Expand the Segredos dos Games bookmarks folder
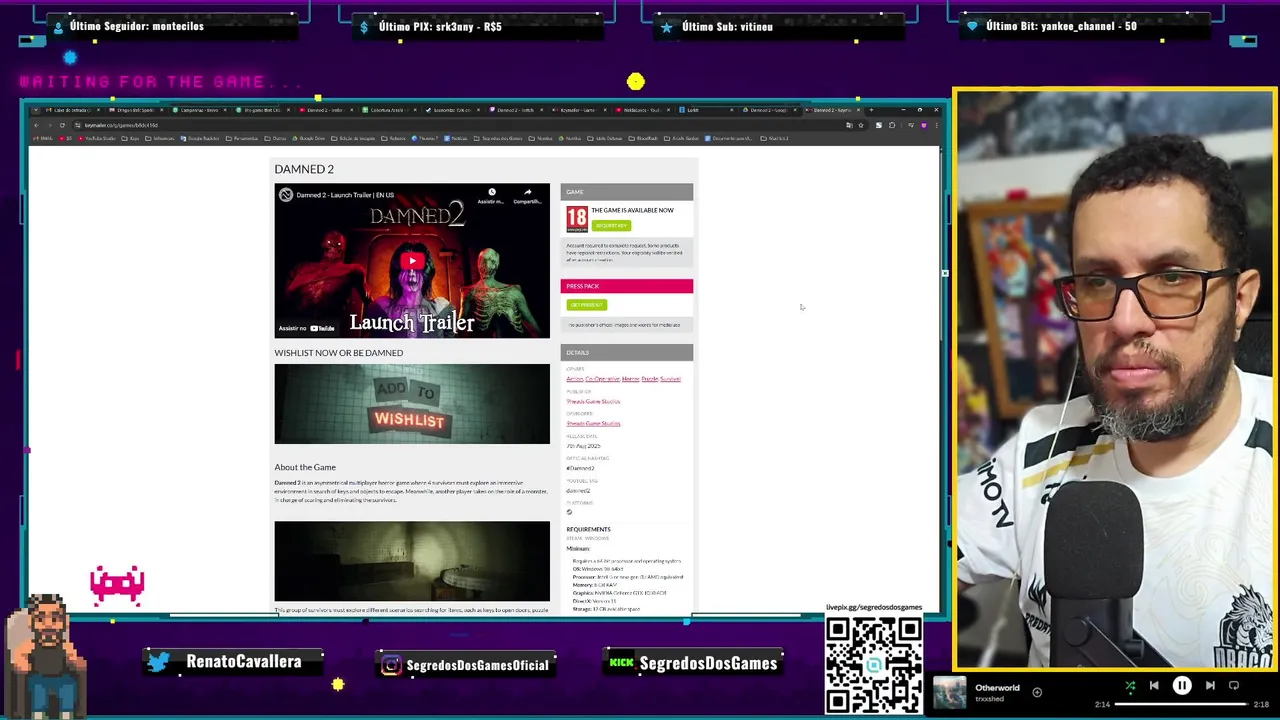Viewport: 1280px width, 720px height. tap(497, 138)
